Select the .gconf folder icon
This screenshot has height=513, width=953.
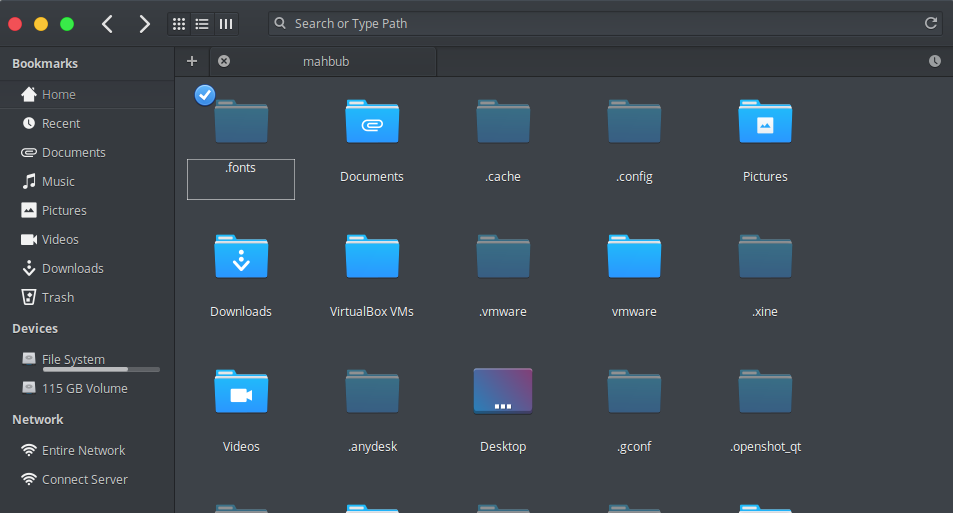point(634,392)
